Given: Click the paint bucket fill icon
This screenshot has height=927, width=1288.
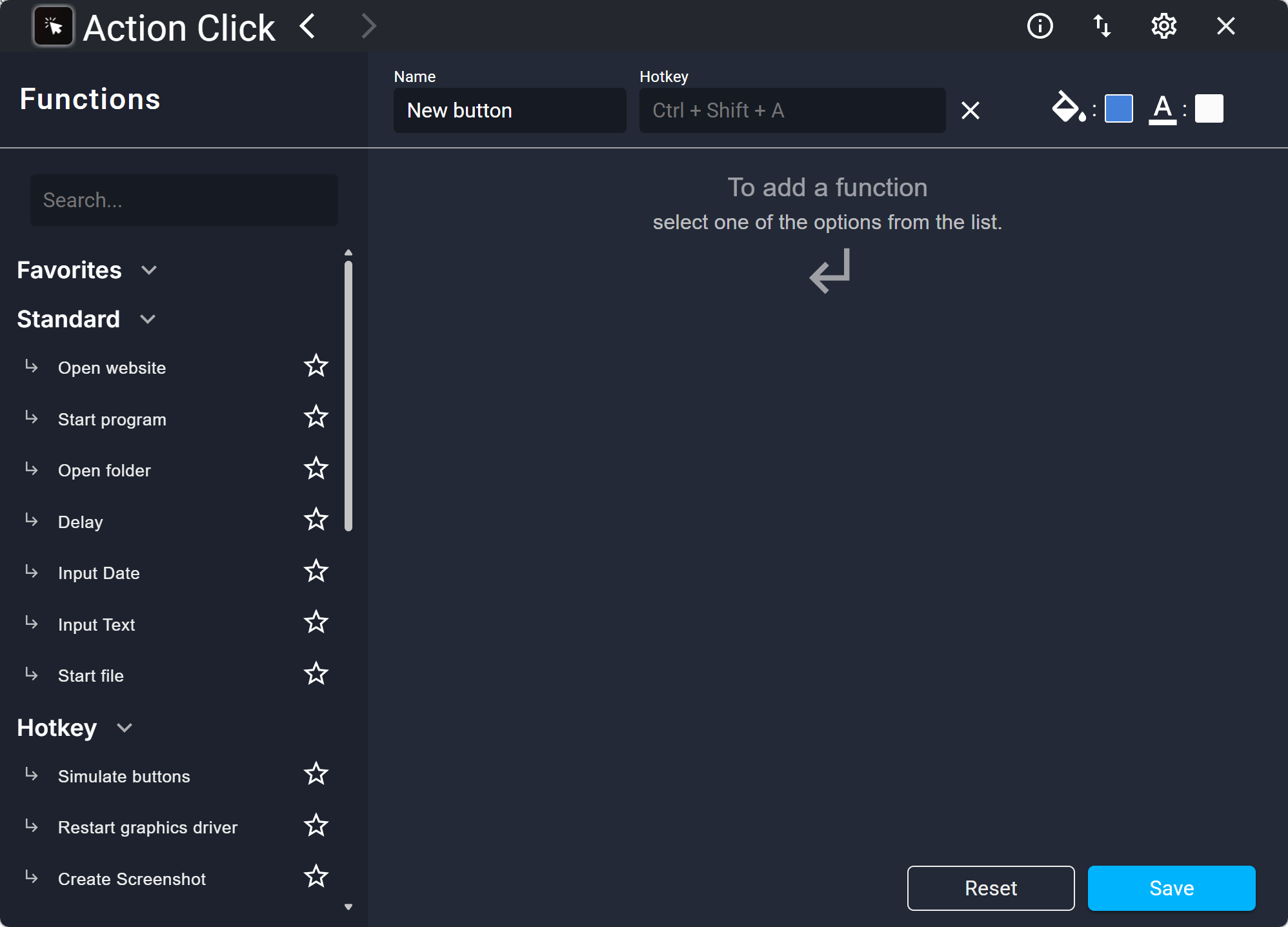Looking at the screenshot, I should tap(1067, 108).
